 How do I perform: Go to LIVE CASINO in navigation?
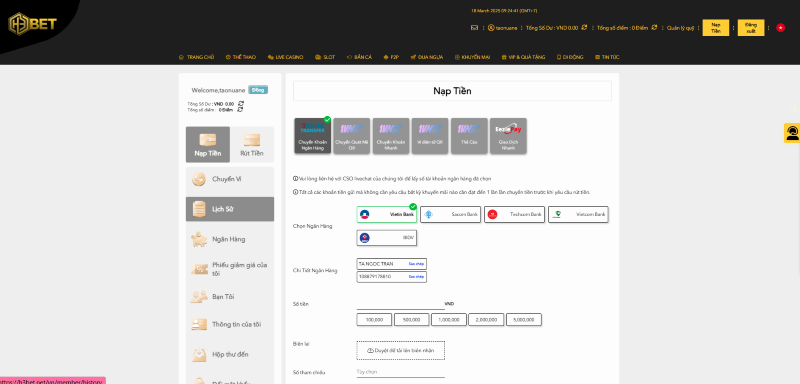click(285, 57)
